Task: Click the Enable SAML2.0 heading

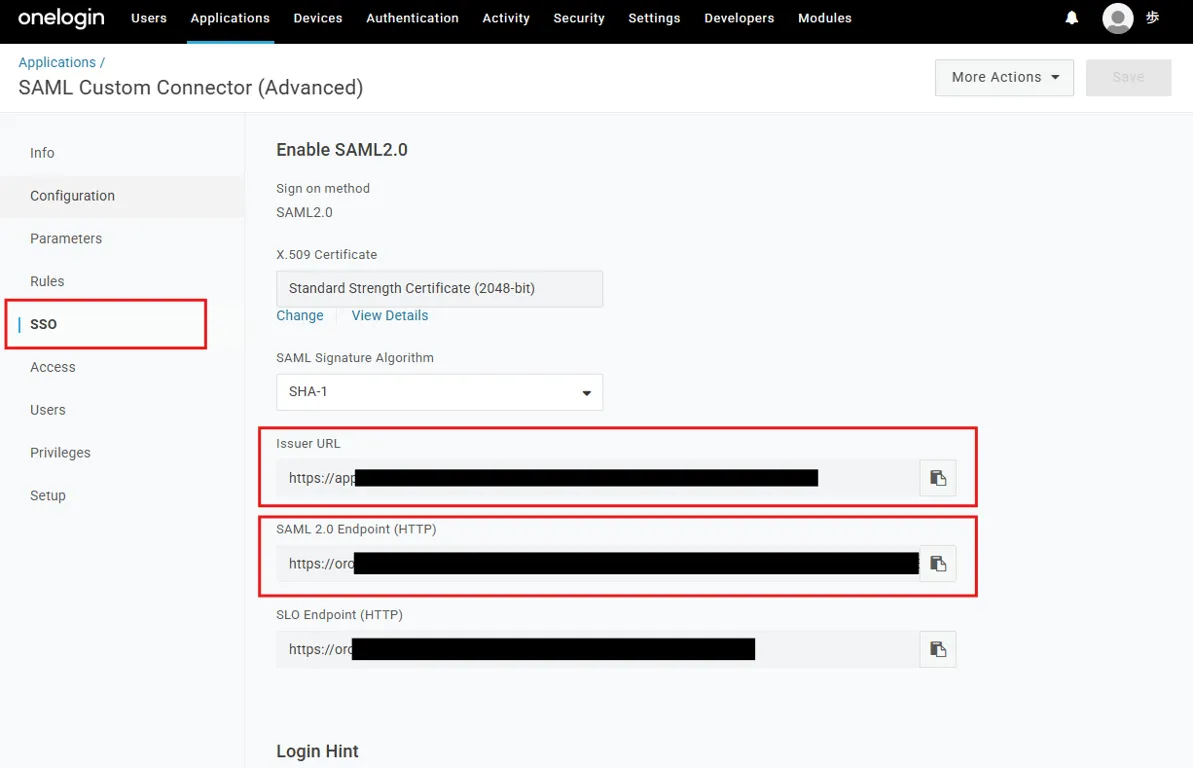Action: 342,150
